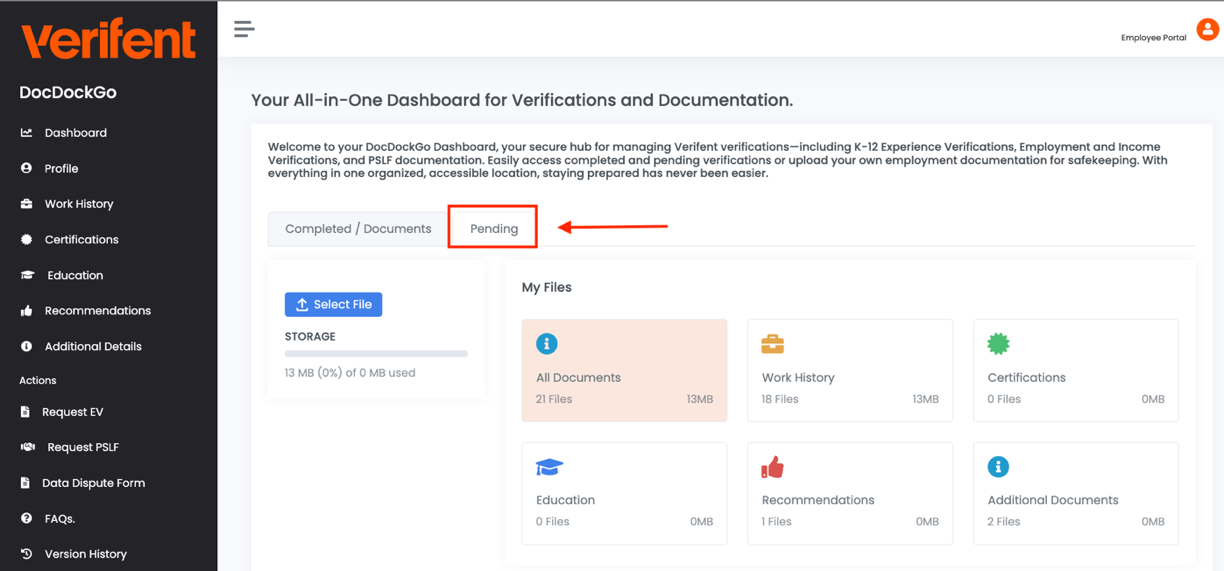Open Work History from sidebar
Screen dimensions: 1224x571
pyautogui.click(x=78, y=204)
